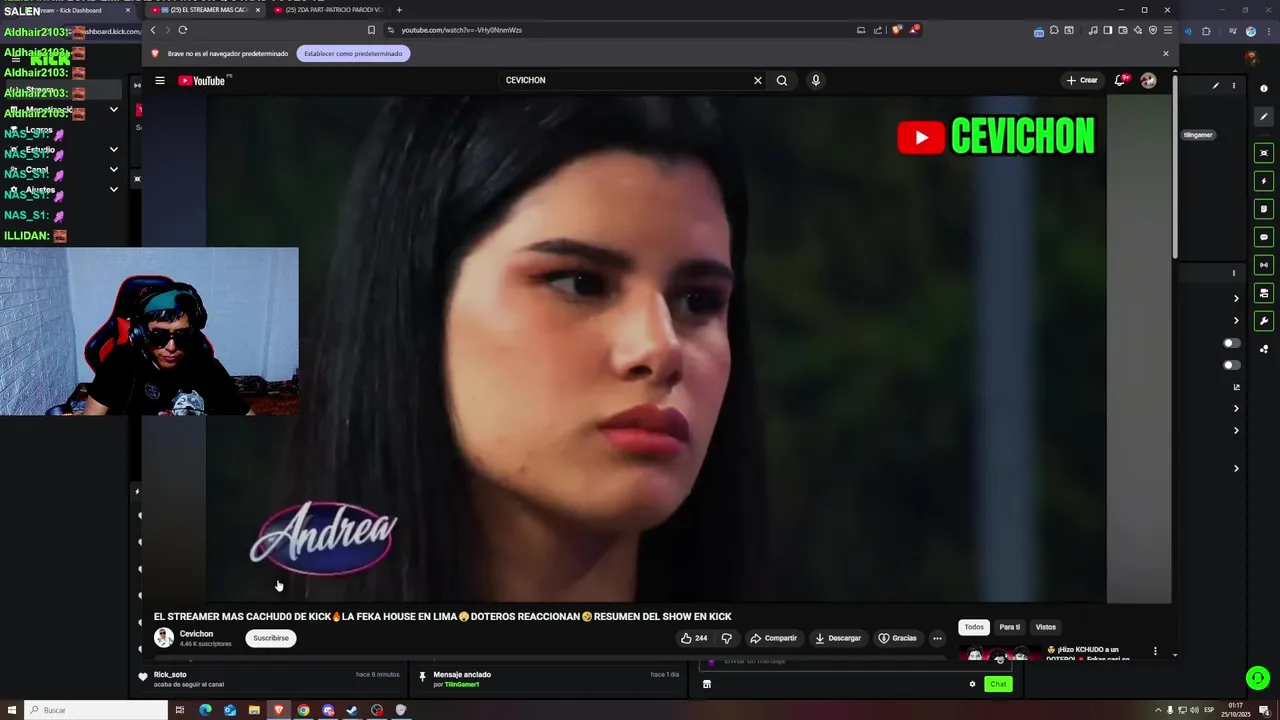Toggle Brave sidebar panel icon
The image size is (1280, 720).
click(x=1108, y=30)
